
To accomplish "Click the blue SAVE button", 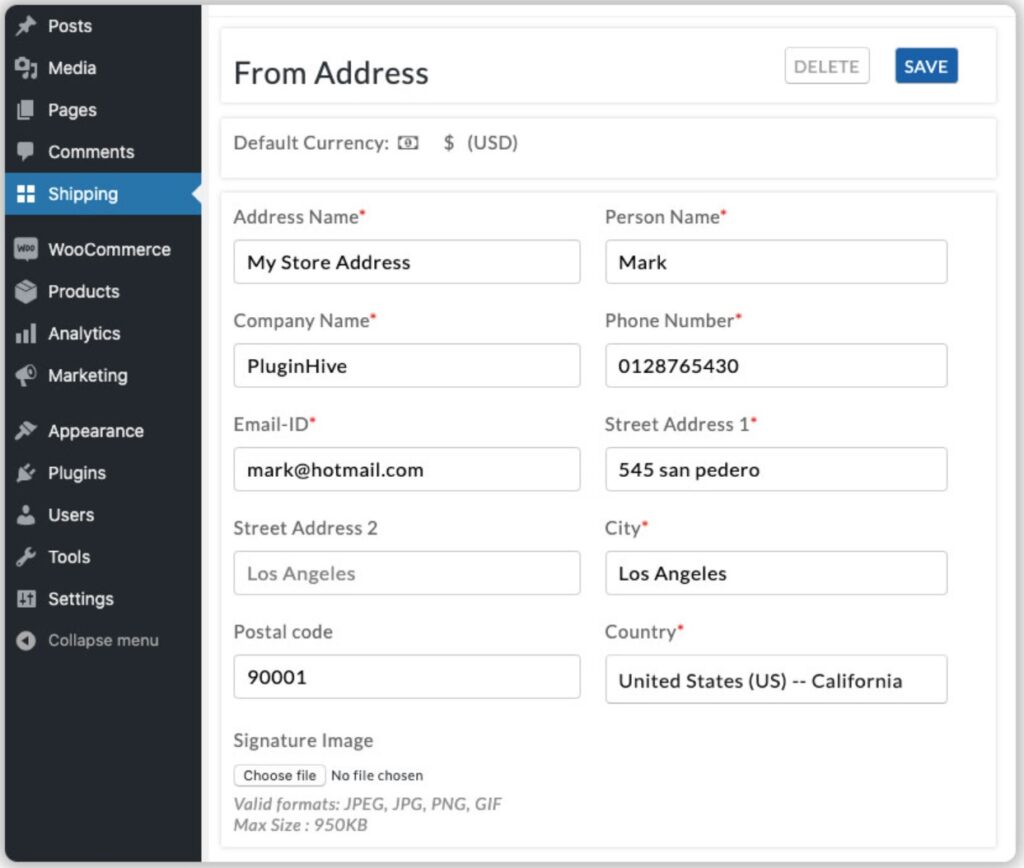I will point(926,66).
